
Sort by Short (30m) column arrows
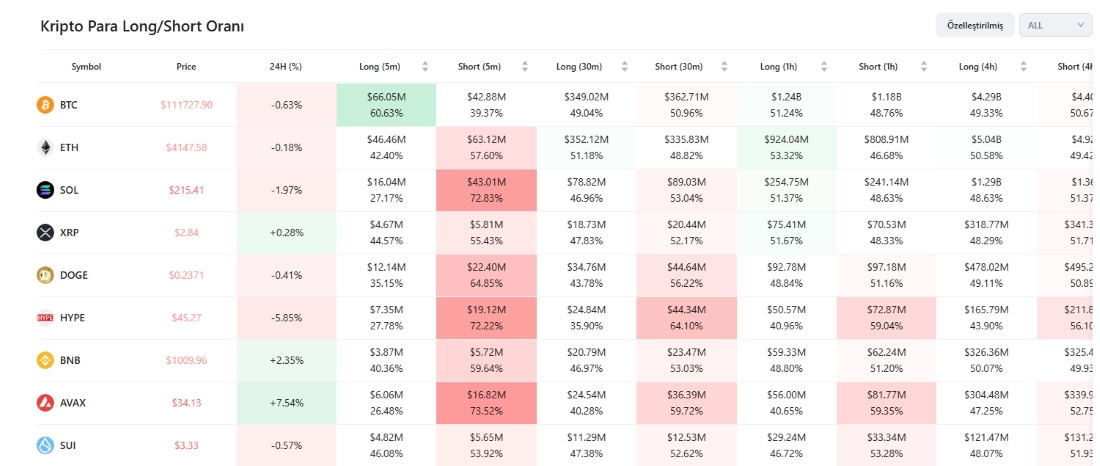tap(724, 67)
